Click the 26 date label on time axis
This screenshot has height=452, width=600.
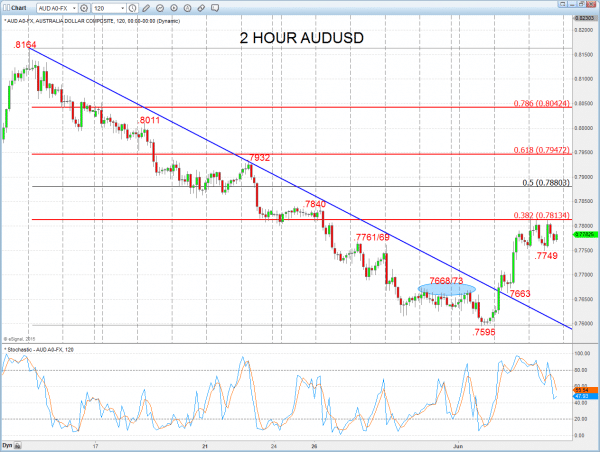click(x=315, y=446)
